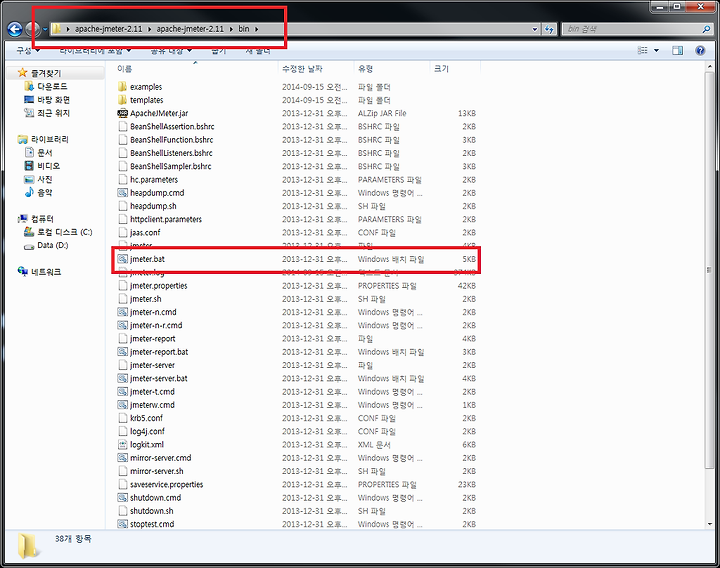
Task: Click the 굽기 burn toolbar button
Action: point(219,51)
